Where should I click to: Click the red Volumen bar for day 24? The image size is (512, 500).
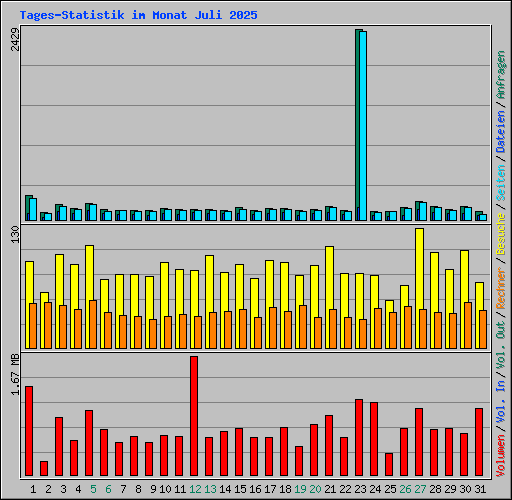pyautogui.click(x=374, y=439)
